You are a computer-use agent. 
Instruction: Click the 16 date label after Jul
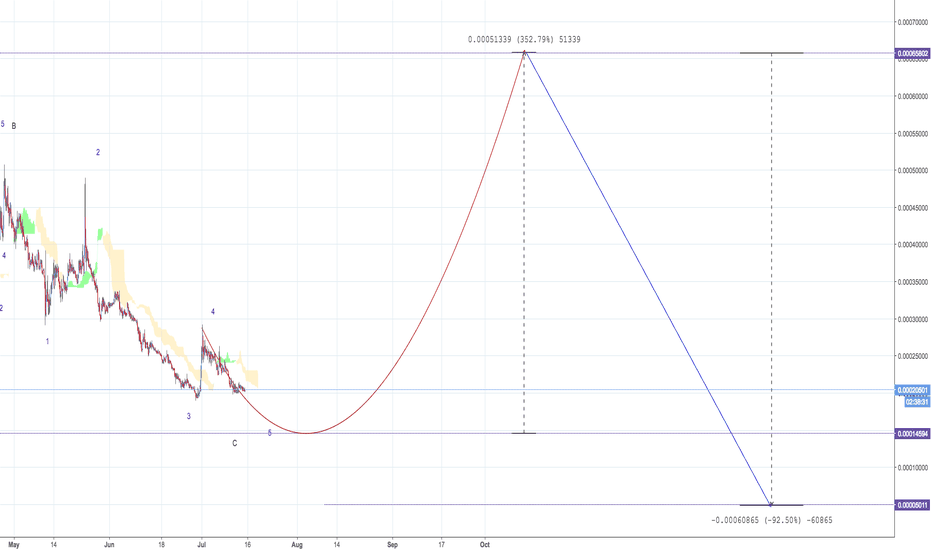(x=248, y=544)
